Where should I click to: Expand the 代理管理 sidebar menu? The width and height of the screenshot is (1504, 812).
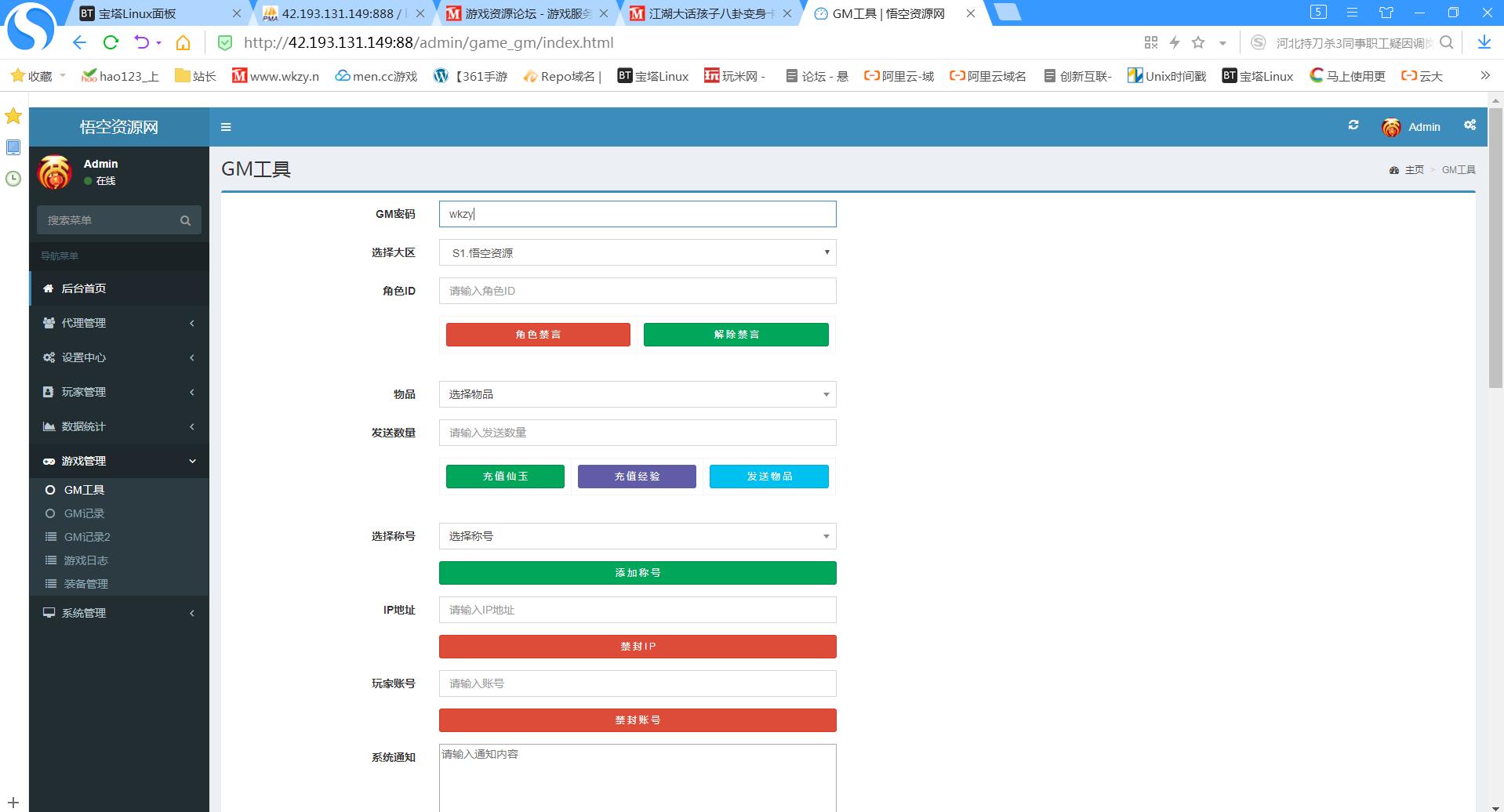pyautogui.click(x=119, y=323)
